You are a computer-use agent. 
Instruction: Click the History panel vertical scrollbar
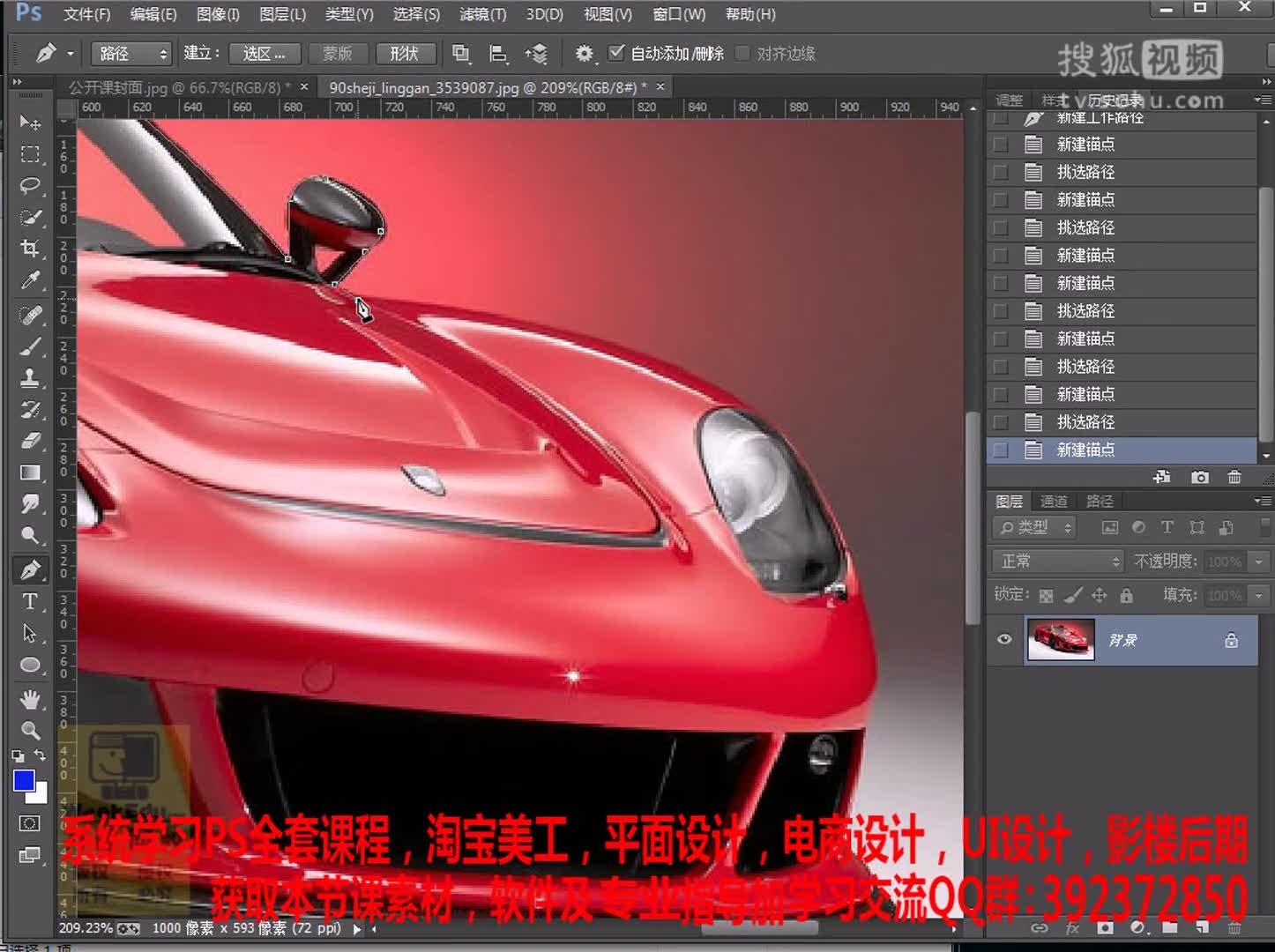click(1266, 313)
